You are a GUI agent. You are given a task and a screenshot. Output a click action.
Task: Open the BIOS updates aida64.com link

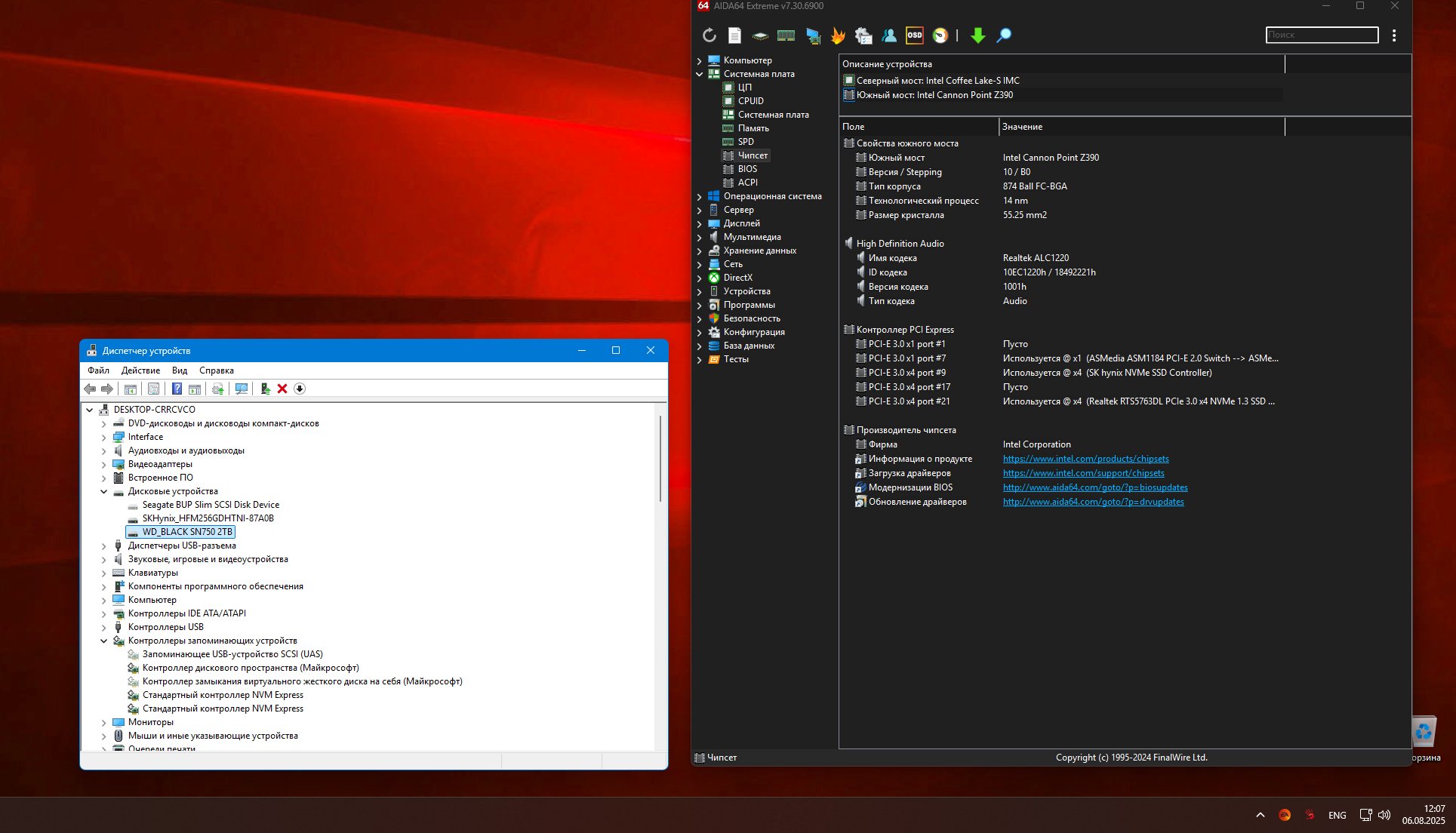pyautogui.click(x=1094, y=487)
